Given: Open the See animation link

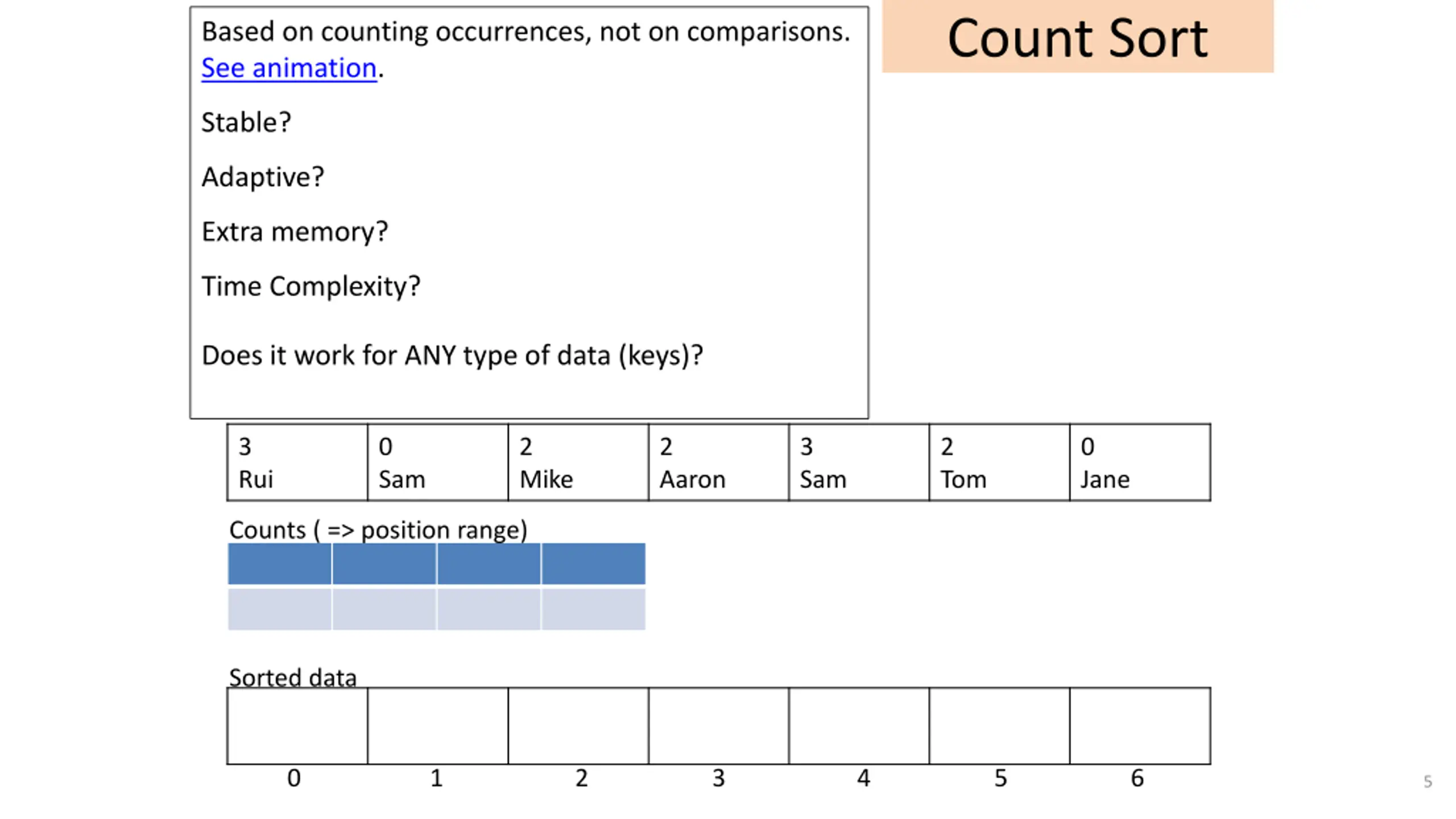Looking at the screenshot, I should [x=289, y=68].
